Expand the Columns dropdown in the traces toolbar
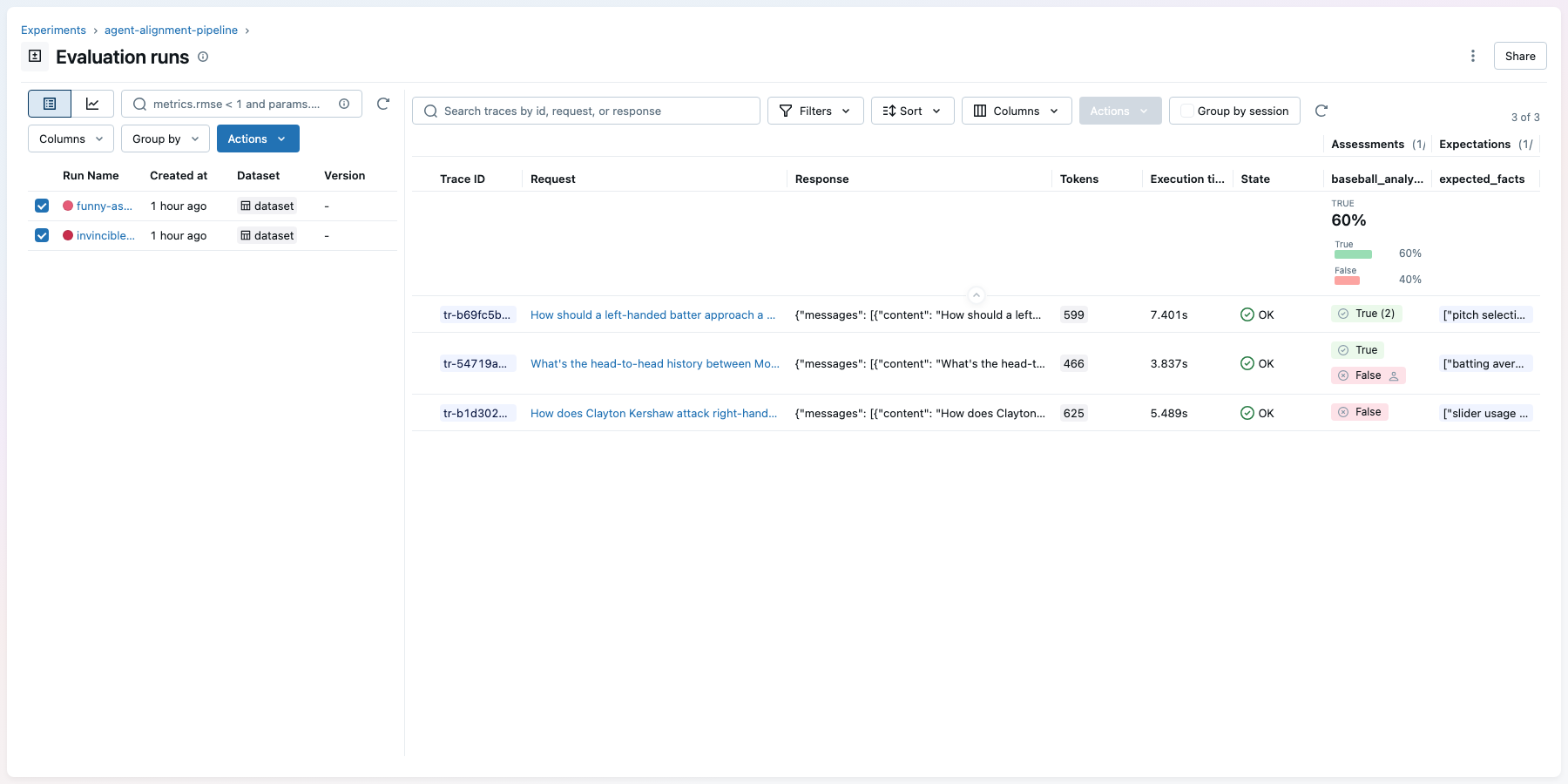 tap(1016, 111)
